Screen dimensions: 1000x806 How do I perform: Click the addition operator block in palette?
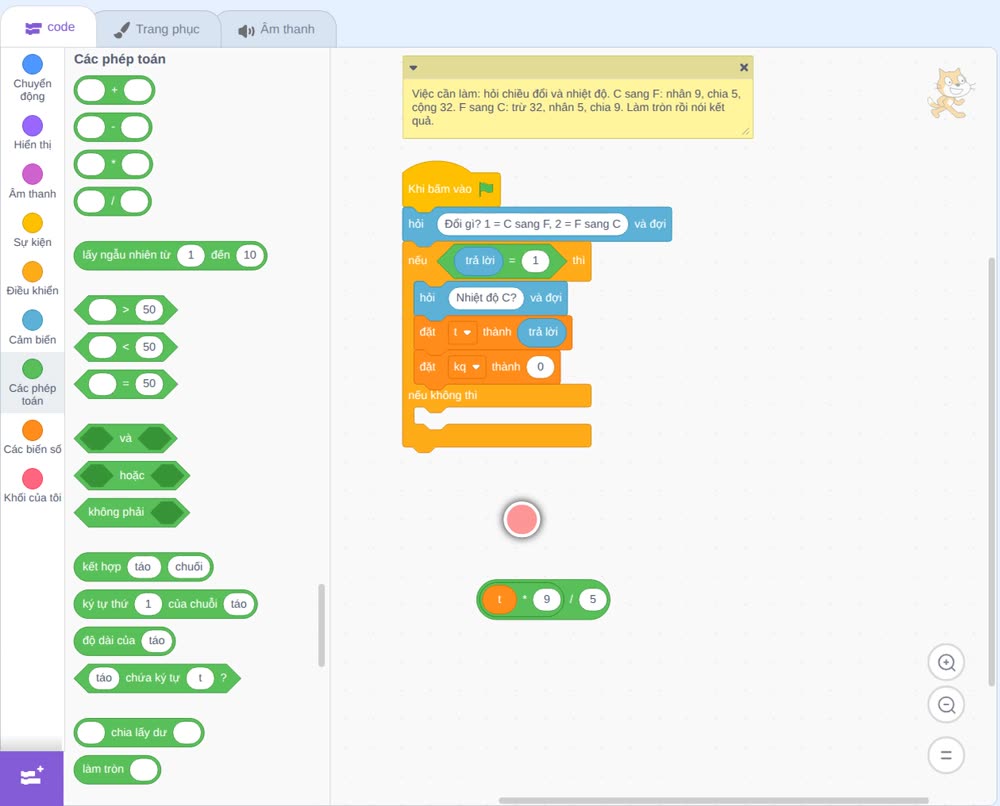click(114, 90)
